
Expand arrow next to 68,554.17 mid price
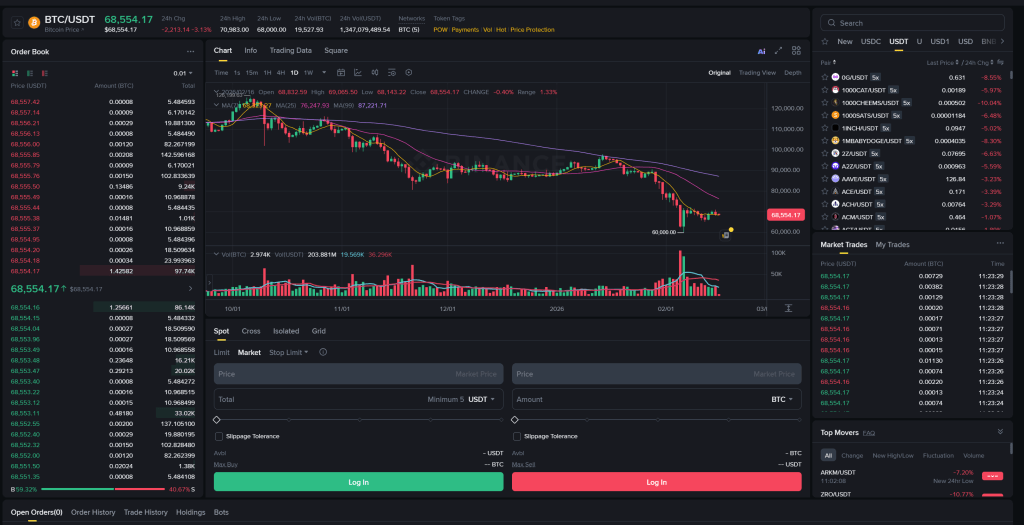pyautogui.click(x=190, y=288)
